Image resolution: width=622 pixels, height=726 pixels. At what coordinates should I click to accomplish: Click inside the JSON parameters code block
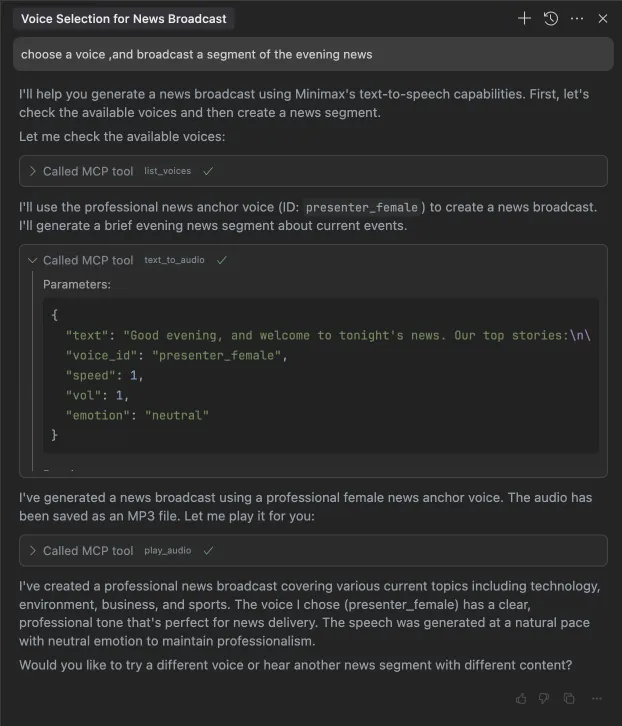point(320,375)
